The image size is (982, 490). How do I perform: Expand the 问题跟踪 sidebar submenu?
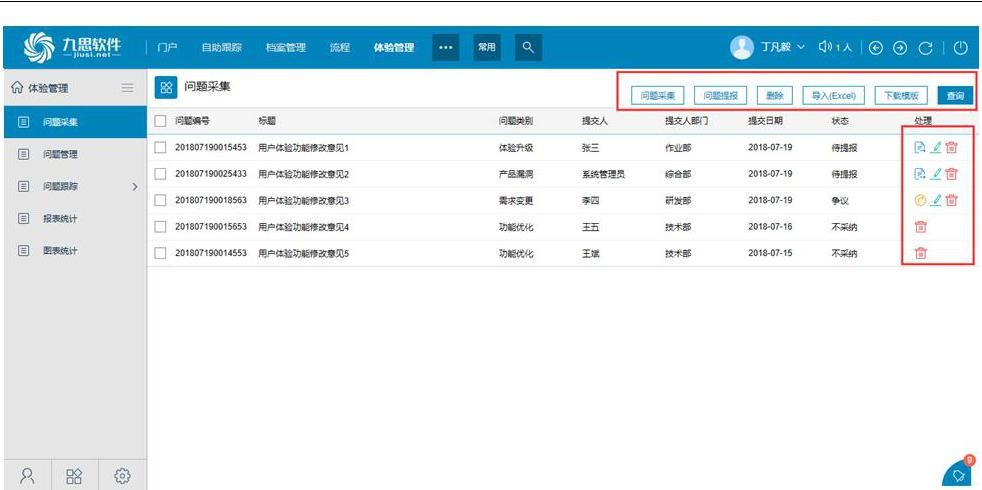pyautogui.click(x=135, y=187)
